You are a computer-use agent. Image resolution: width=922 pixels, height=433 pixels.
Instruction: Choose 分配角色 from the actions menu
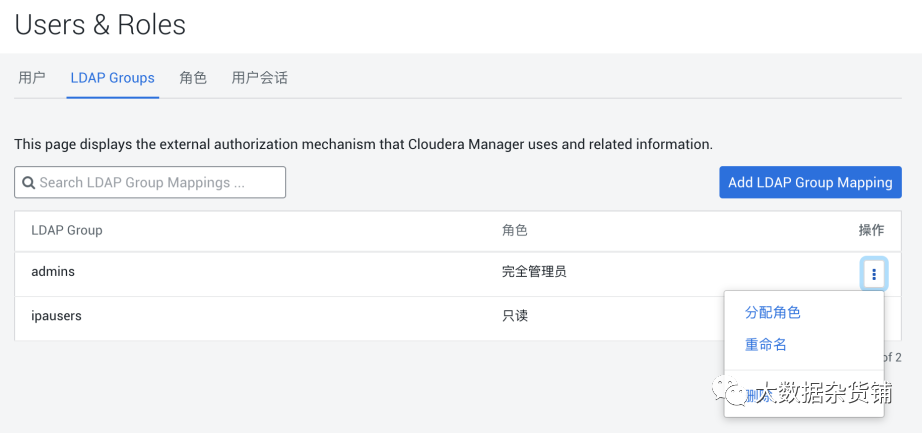pos(772,312)
